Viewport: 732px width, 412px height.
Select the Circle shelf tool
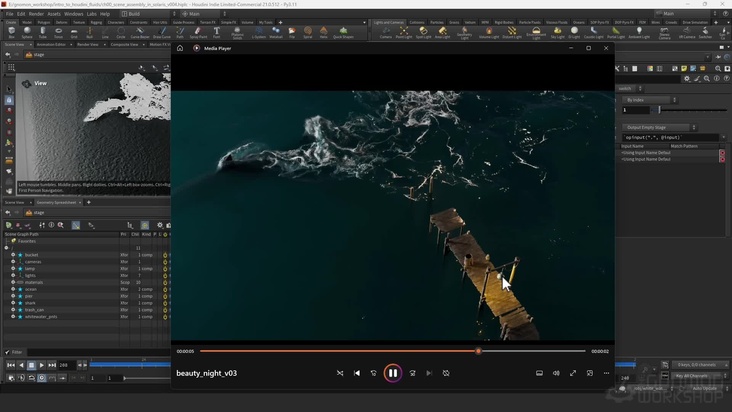pyautogui.click(x=121, y=32)
